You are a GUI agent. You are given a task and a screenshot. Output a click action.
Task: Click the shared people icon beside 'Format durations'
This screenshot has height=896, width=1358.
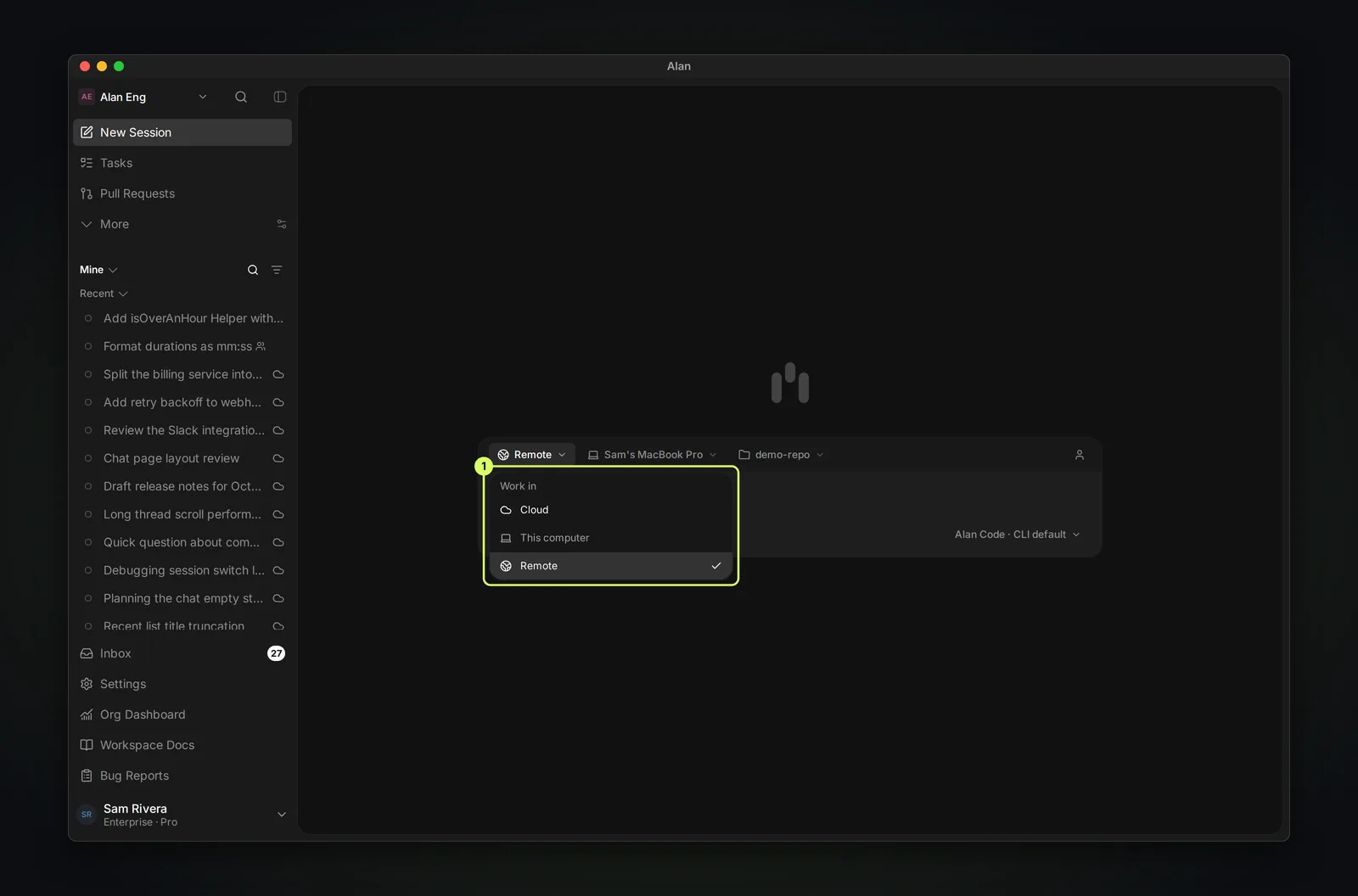click(x=261, y=346)
